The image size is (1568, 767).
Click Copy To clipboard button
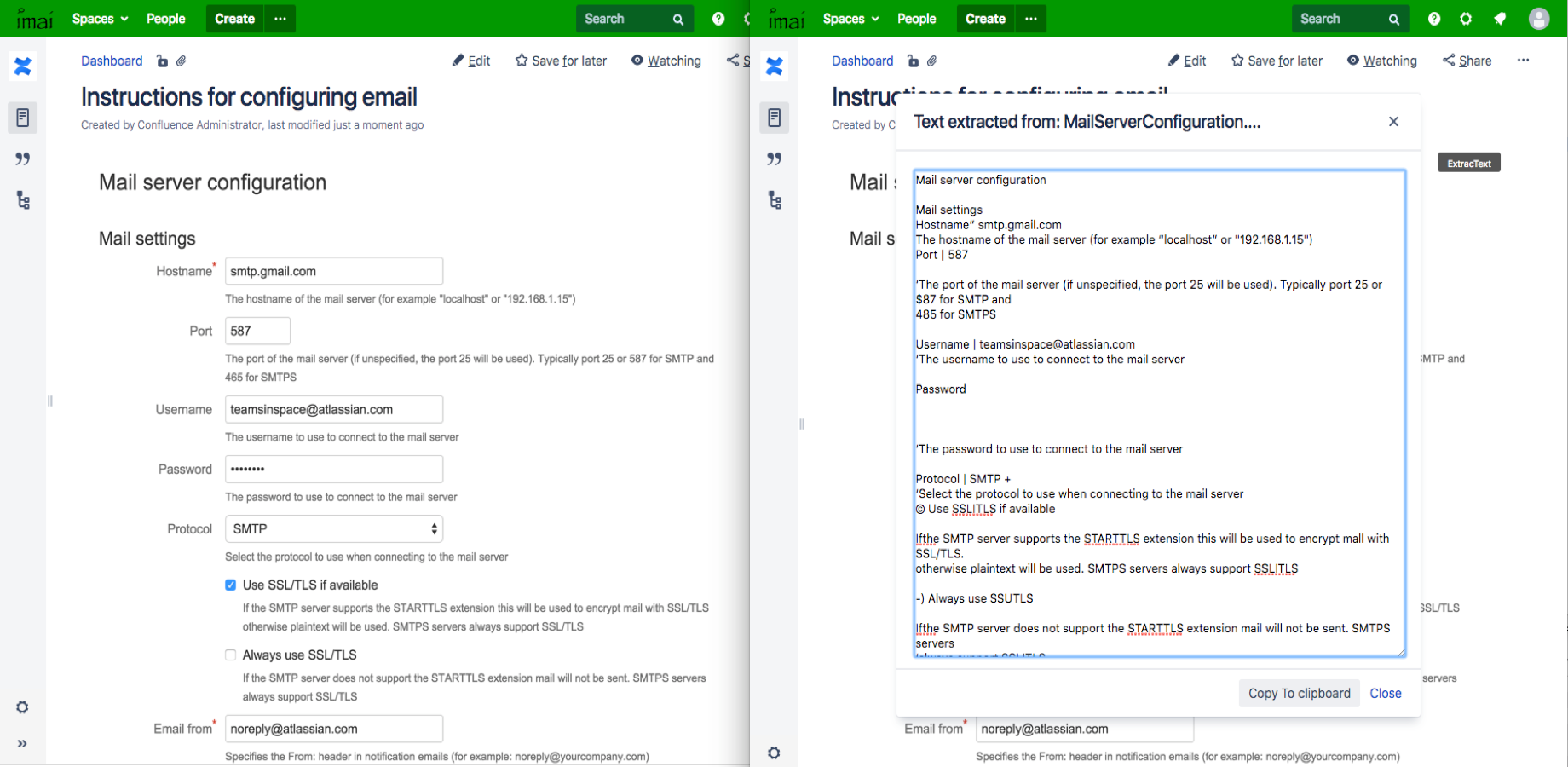pos(1299,693)
